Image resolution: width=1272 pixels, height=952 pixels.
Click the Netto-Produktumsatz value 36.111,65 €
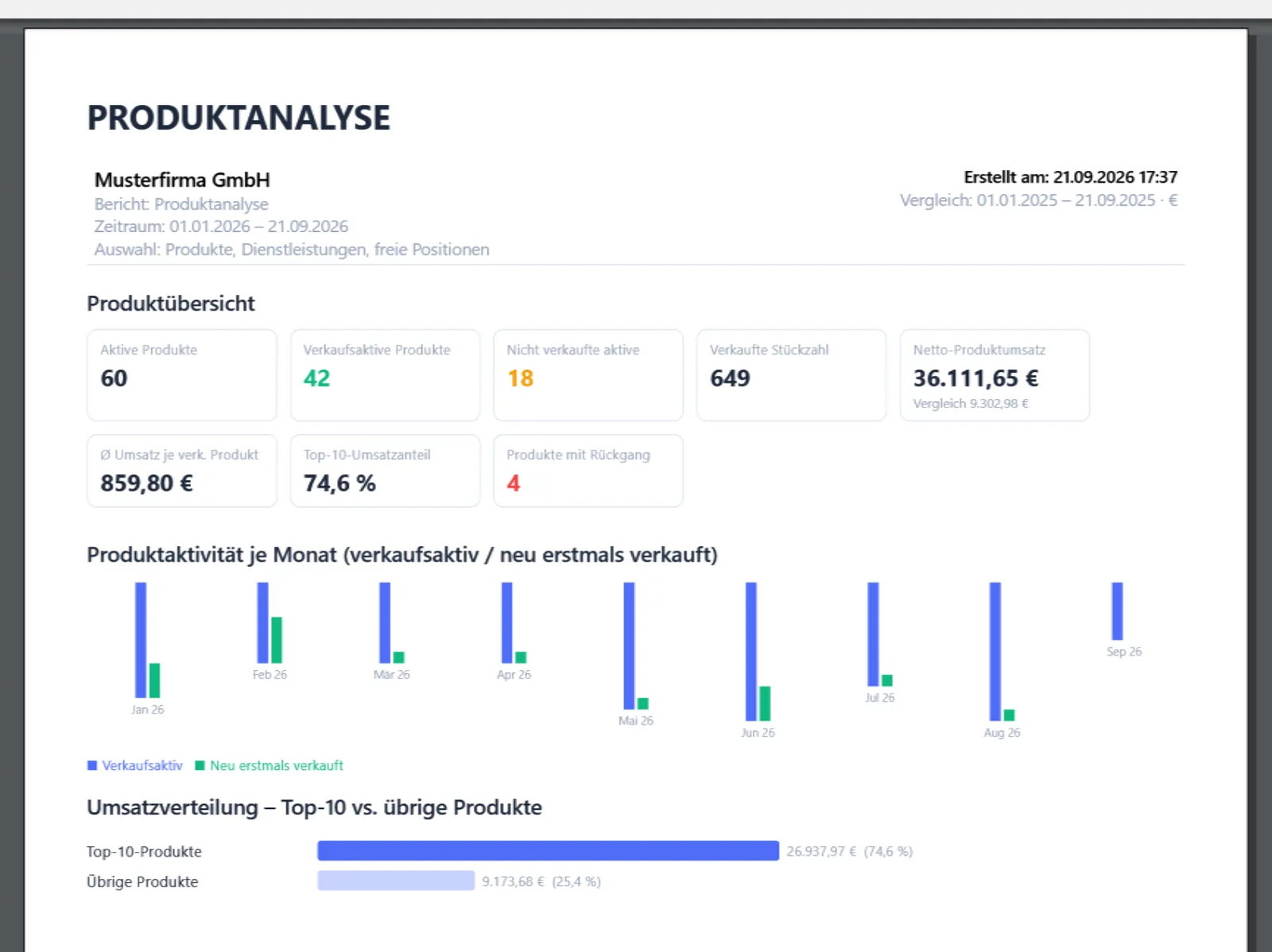click(975, 378)
